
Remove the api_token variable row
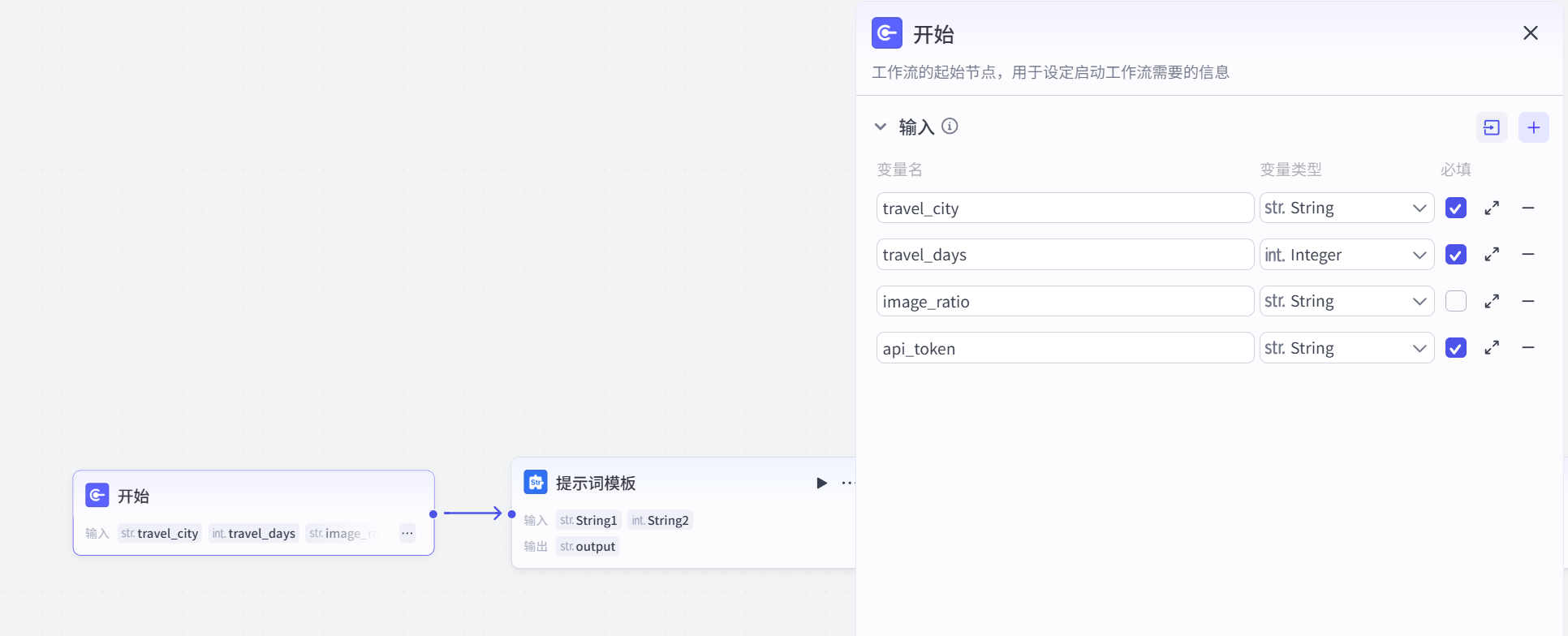click(1528, 348)
